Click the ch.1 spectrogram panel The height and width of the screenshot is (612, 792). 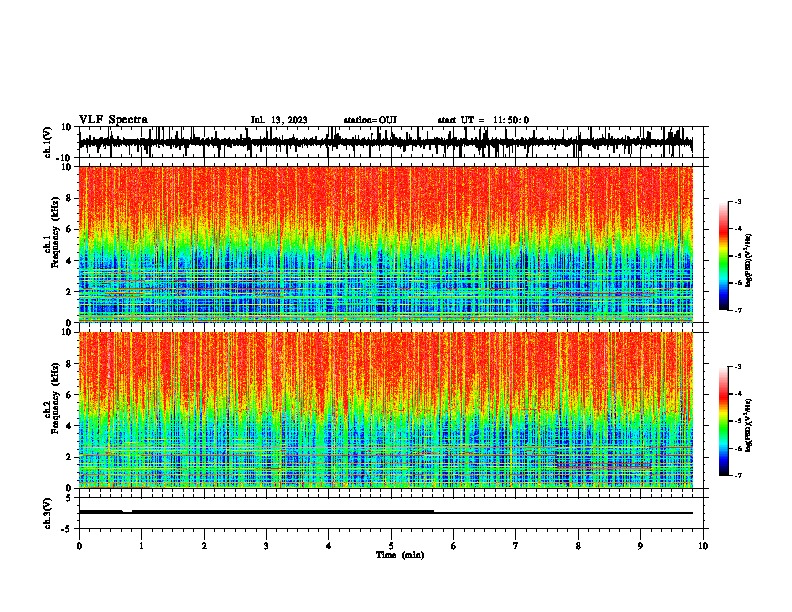pyautogui.click(x=386, y=244)
